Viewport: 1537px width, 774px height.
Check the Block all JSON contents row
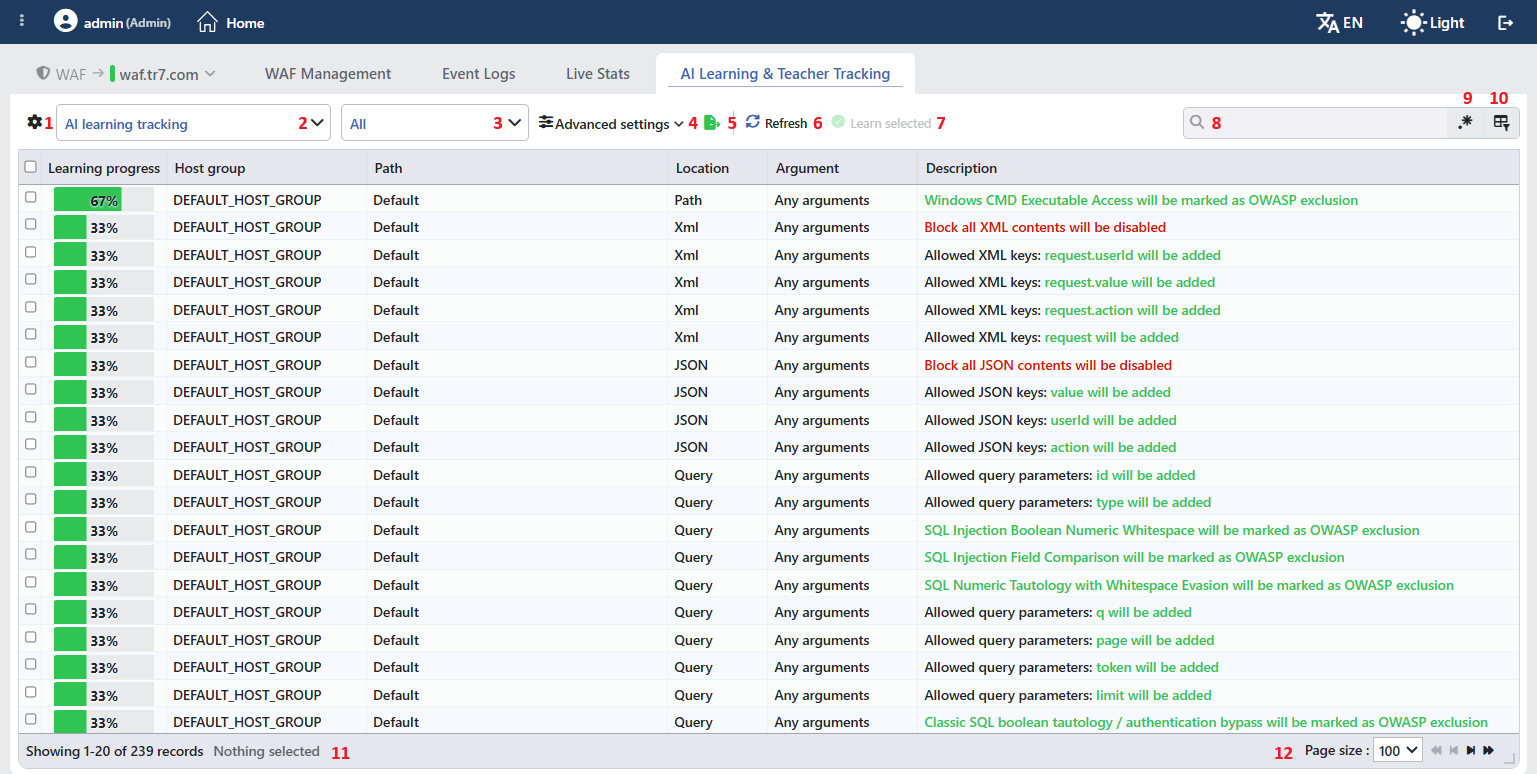point(31,363)
